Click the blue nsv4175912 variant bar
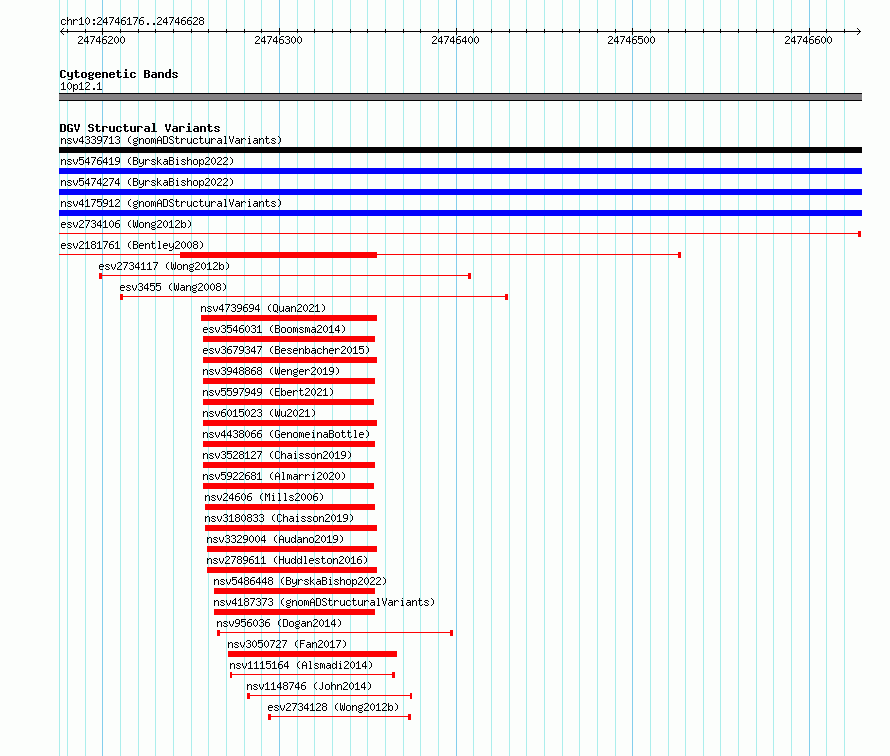 [x=460, y=213]
